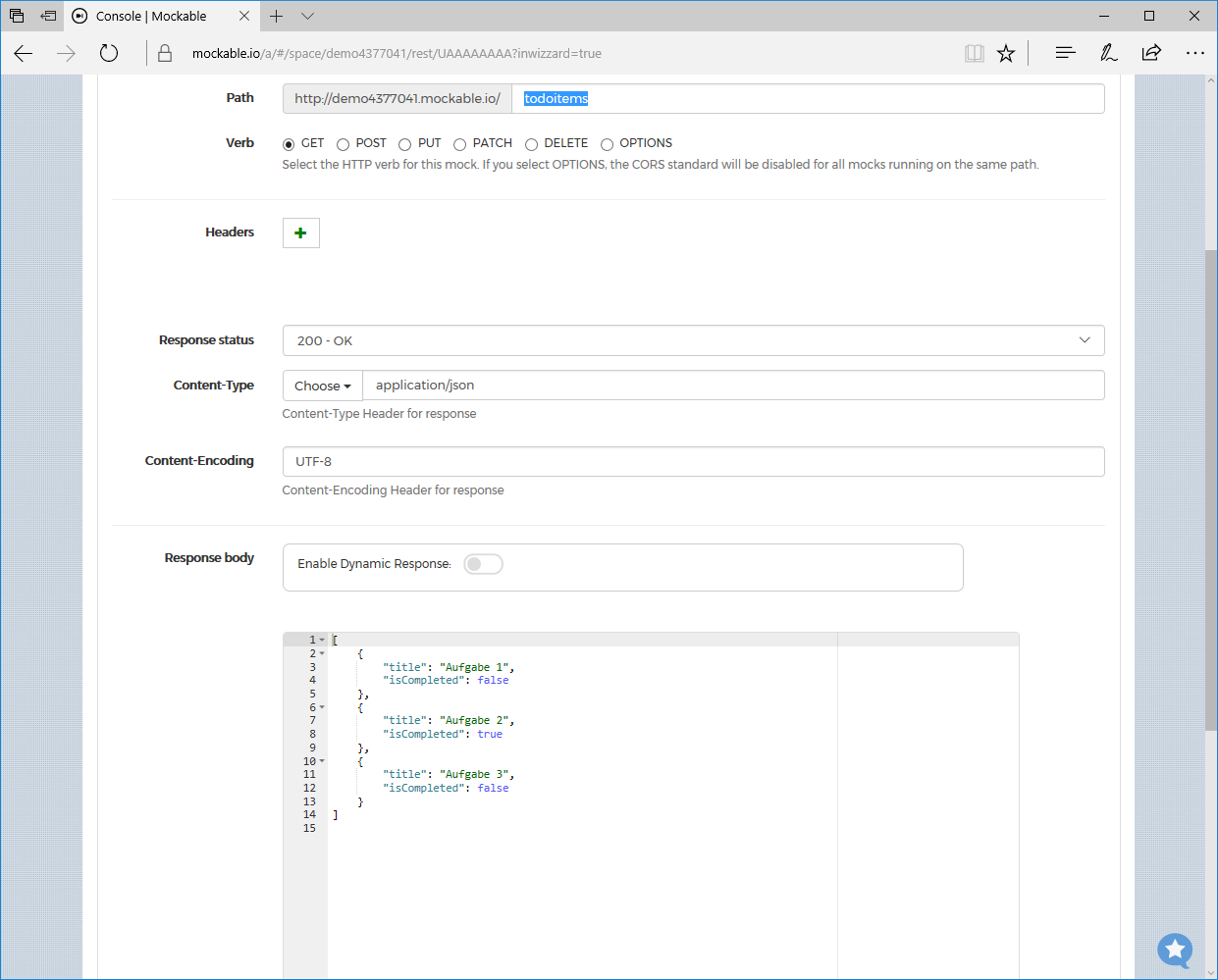This screenshot has width=1218, height=980.
Task: Click the page vertical scrollbar thumb
Action: pyautogui.click(x=1210, y=490)
